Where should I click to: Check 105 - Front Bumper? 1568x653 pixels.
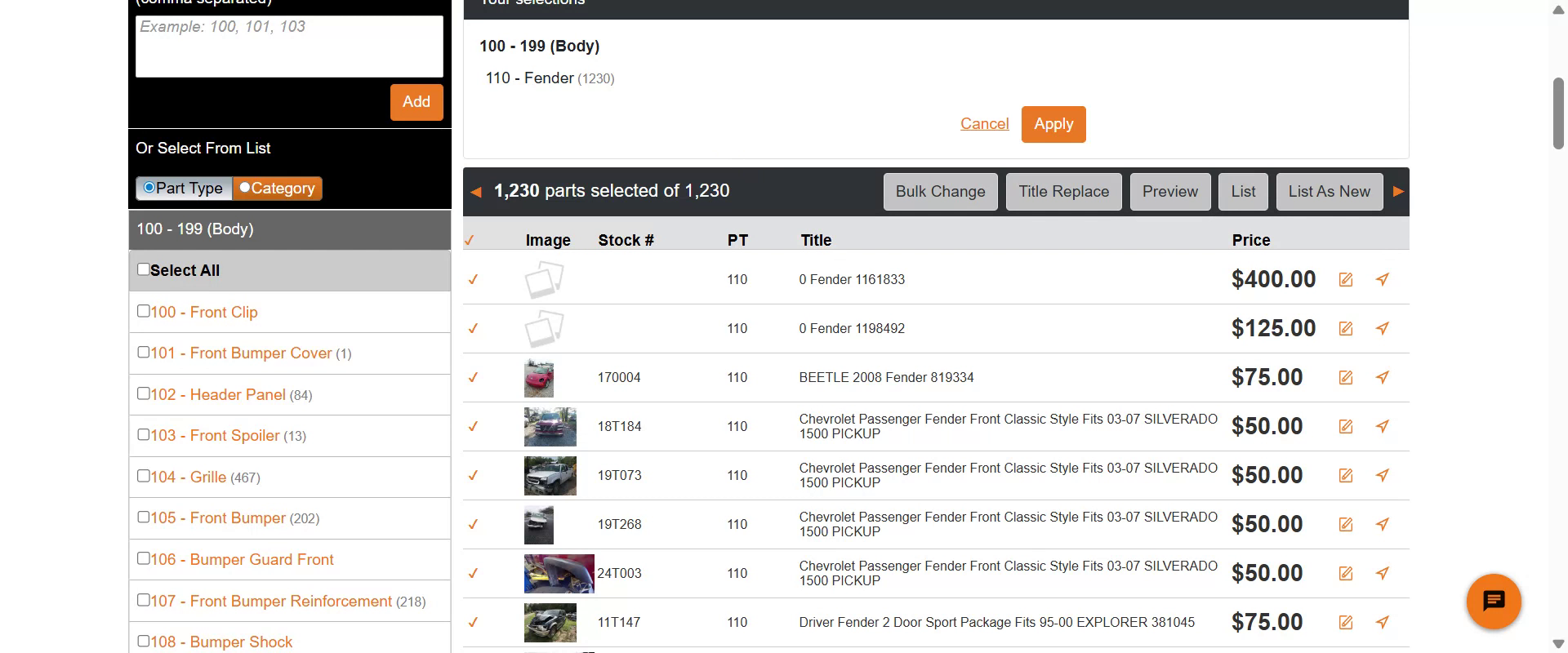click(x=144, y=517)
